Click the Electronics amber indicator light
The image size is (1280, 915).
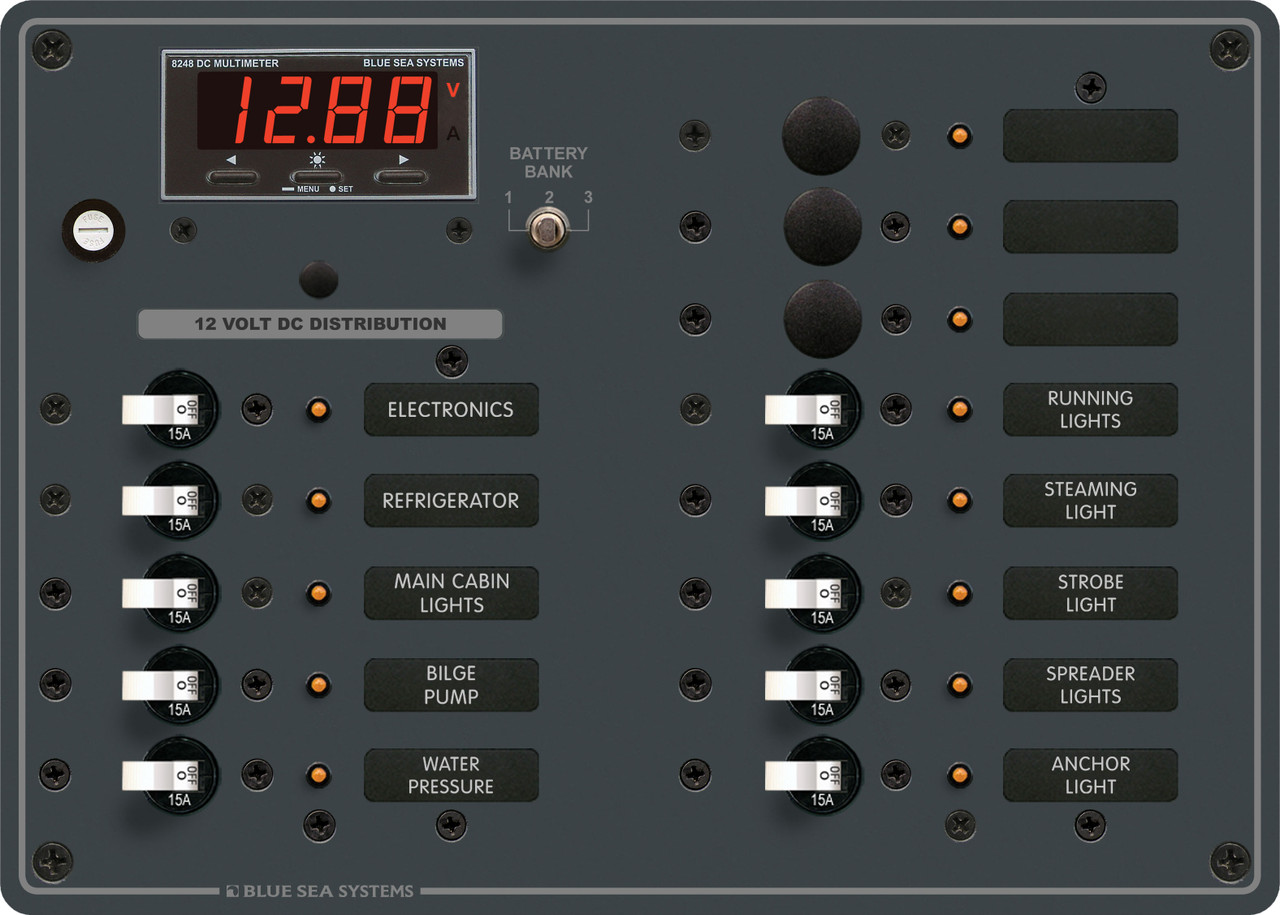318,409
